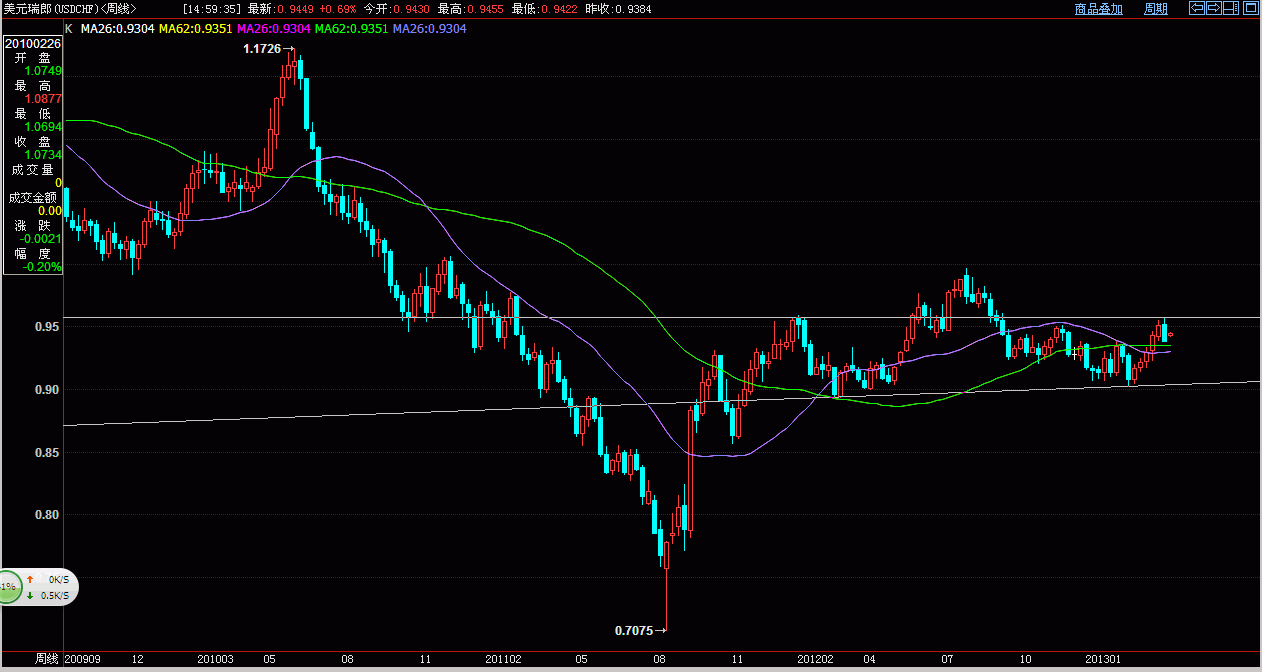The height and width of the screenshot is (672, 1262).
Task: Click the 1.1726 high price marker
Action: [263, 48]
